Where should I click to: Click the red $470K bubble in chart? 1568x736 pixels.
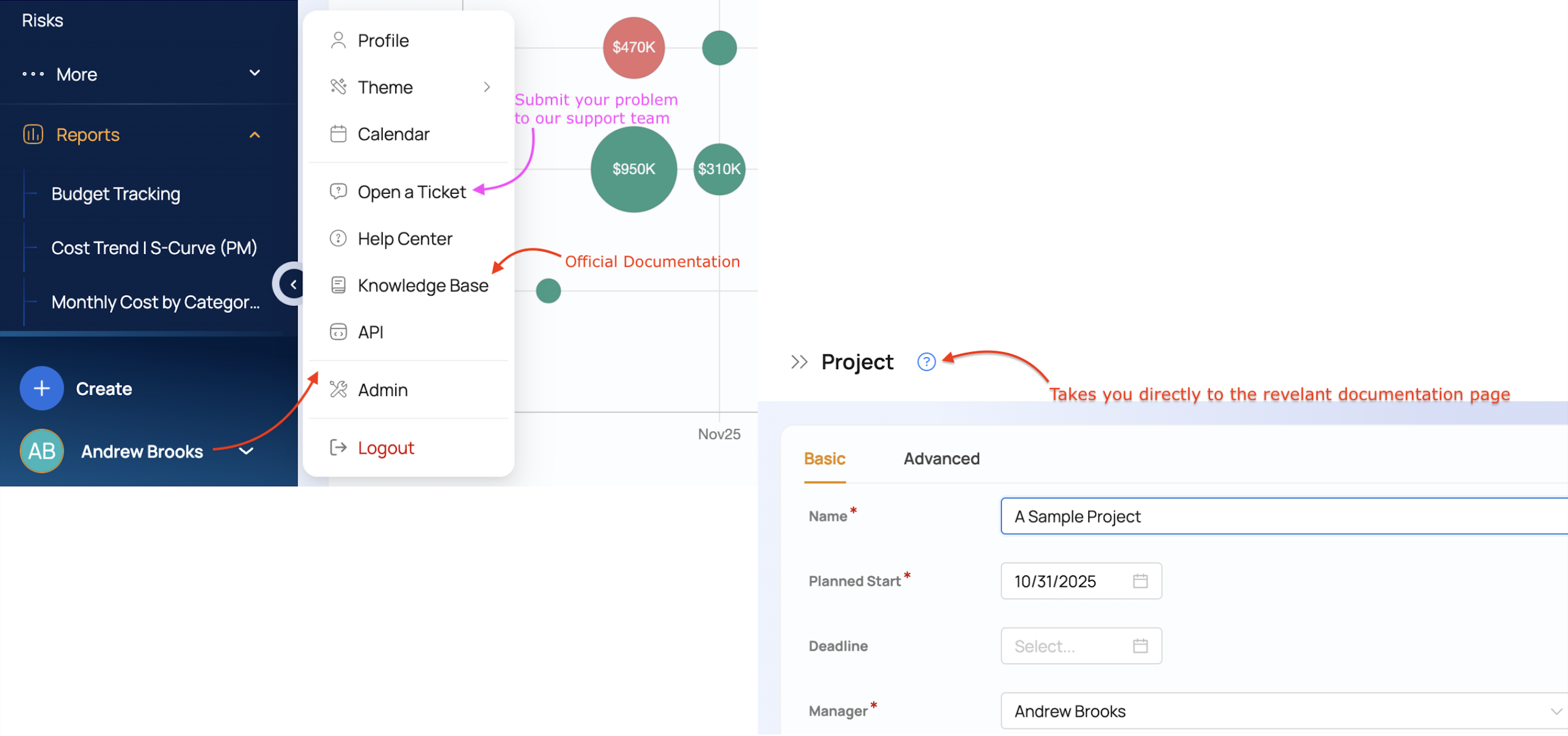click(634, 47)
